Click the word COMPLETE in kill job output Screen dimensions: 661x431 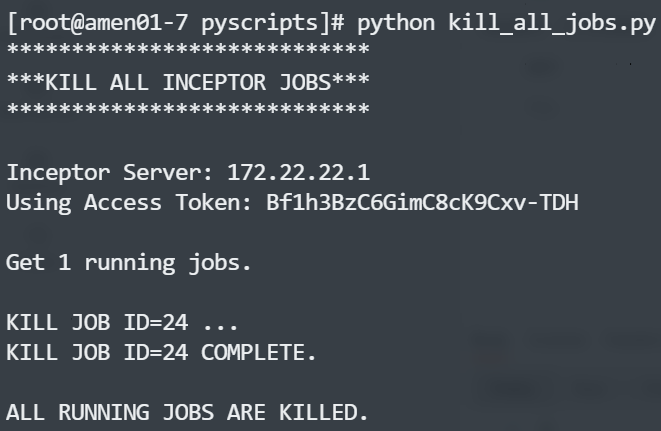(x=253, y=353)
